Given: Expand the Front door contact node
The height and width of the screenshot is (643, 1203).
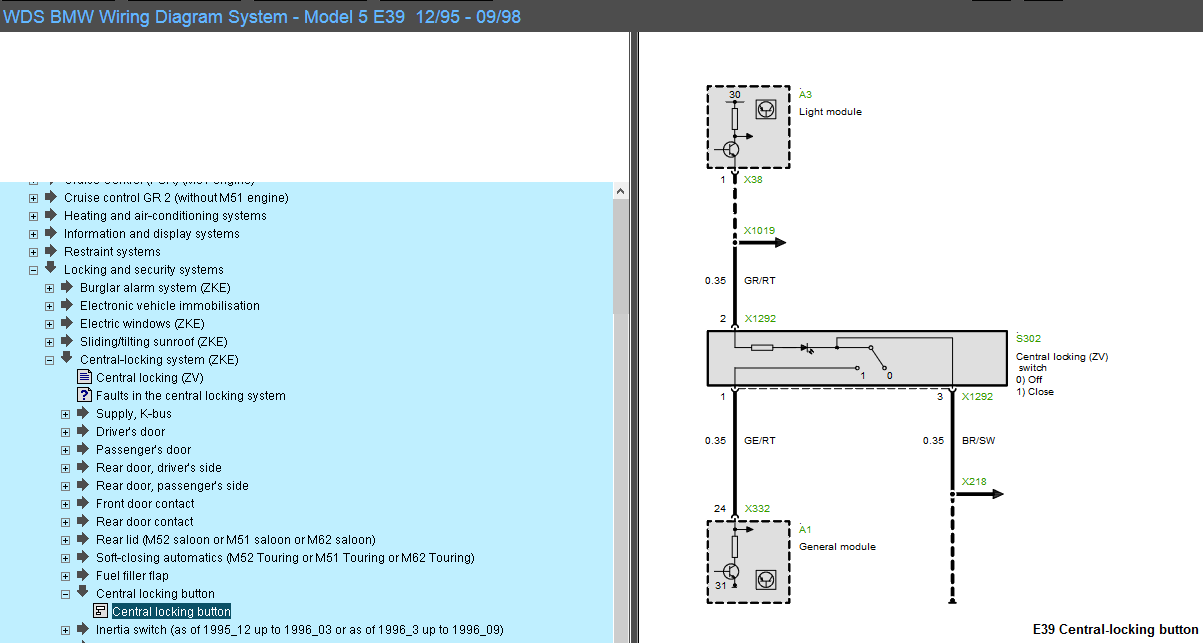Looking at the screenshot, I should pyautogui.click(x=65, y=504).
